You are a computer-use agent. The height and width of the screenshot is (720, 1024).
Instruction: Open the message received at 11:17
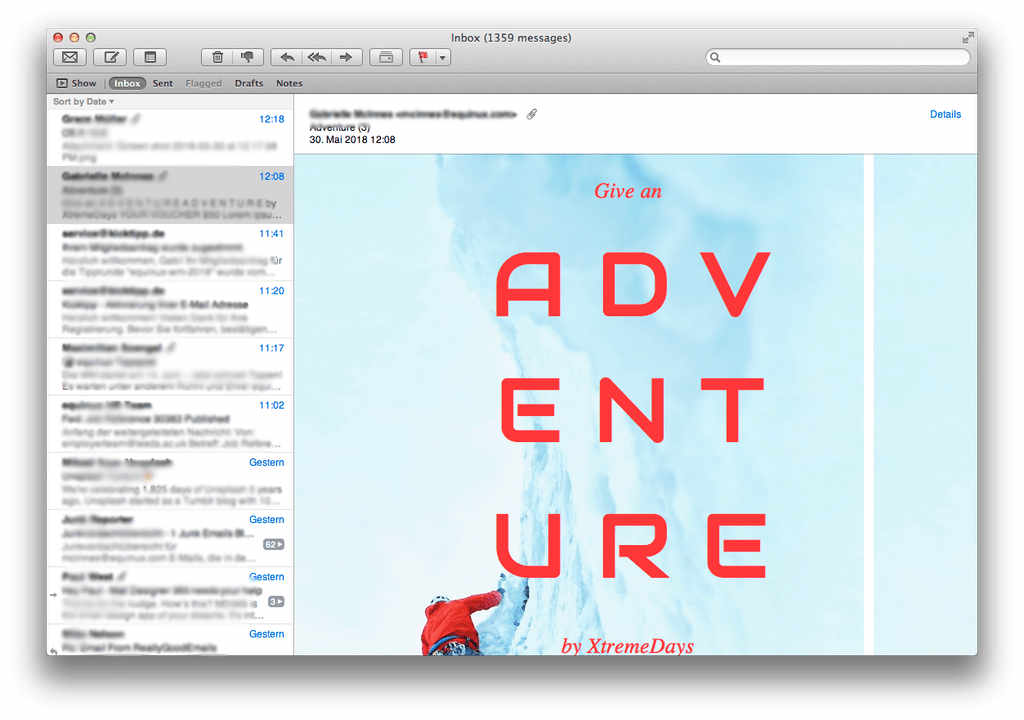click(x=170, y=366)
